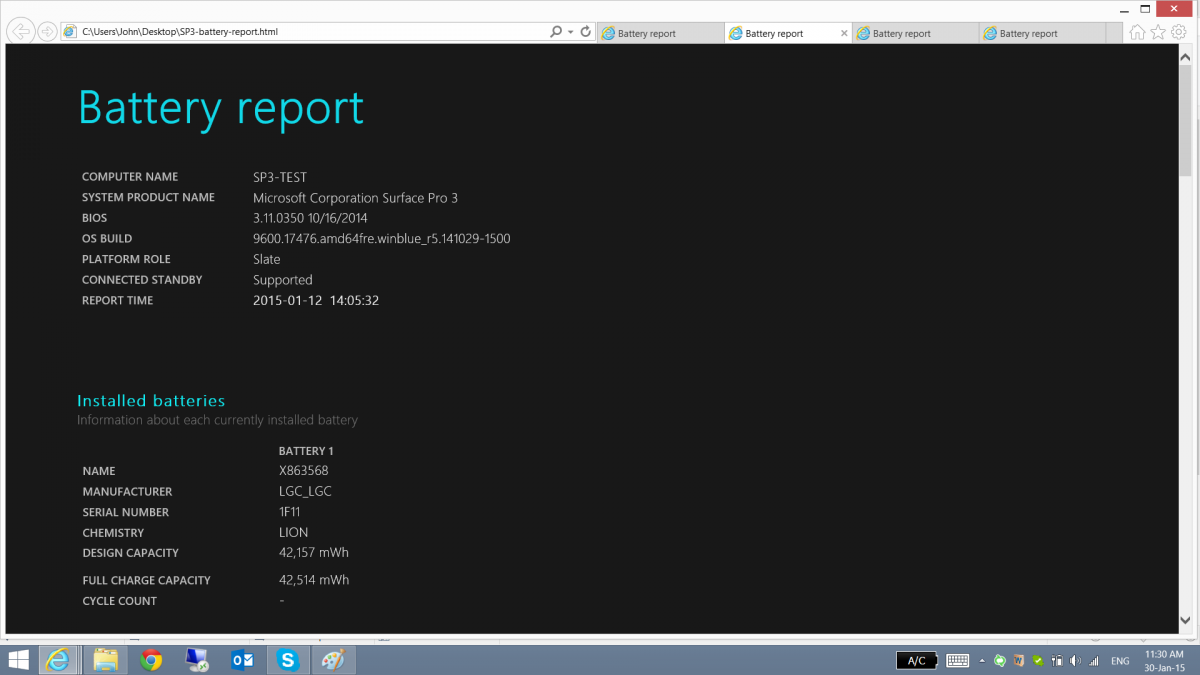Click the battery name X863568

click(304, 471)
